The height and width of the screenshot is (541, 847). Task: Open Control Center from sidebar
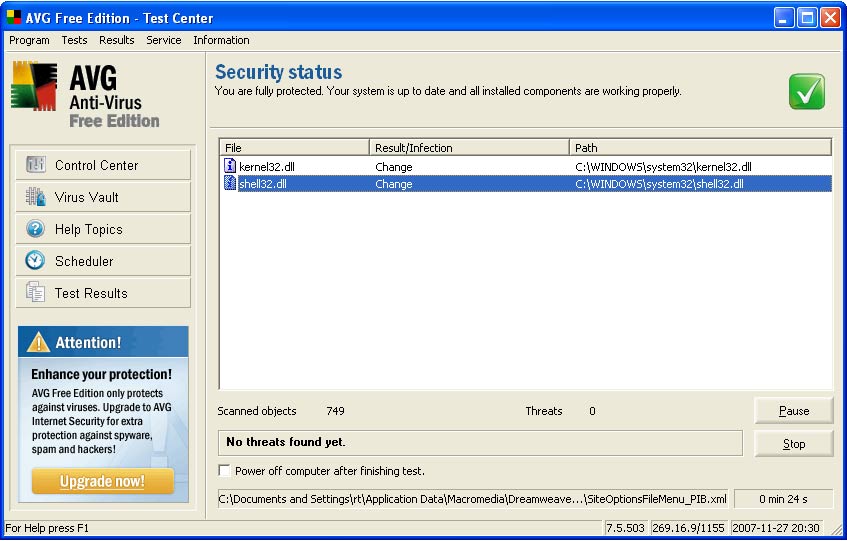point(103,165)
